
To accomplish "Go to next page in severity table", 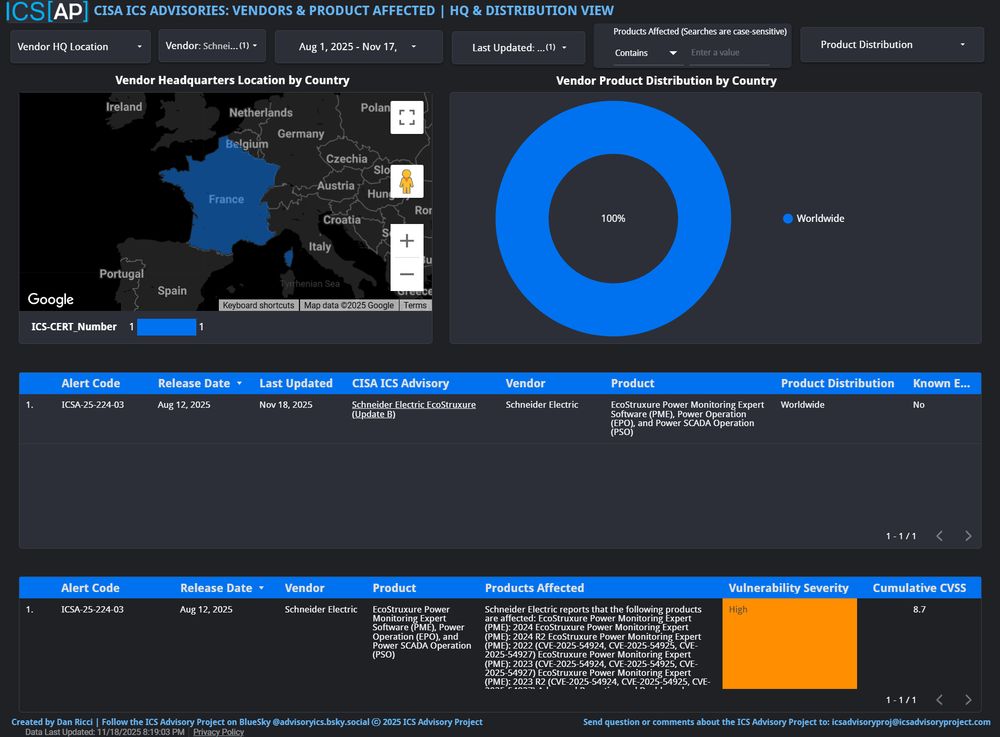I will tap(967, 700).
